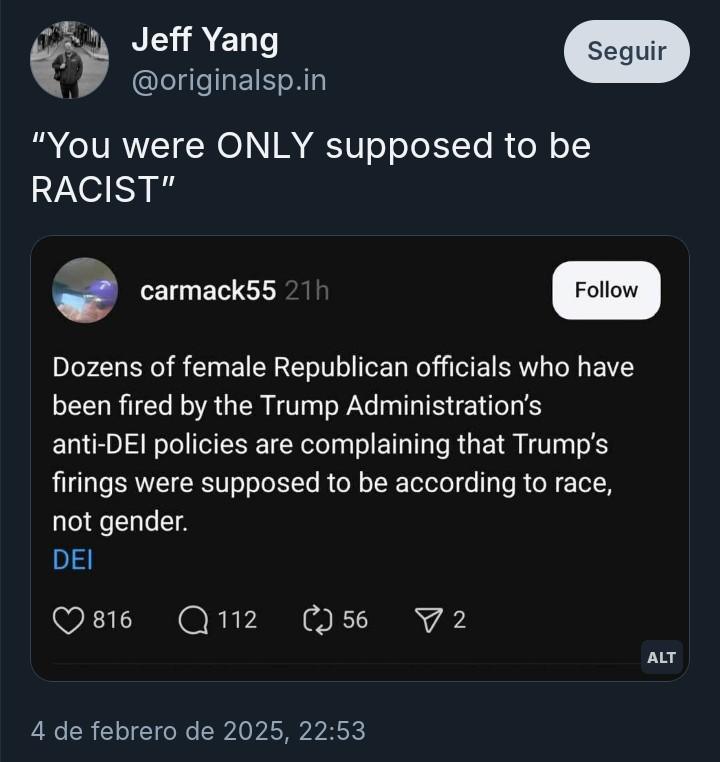The width and height of the screenshot is (720, 762).
Task: Open the DEI topic link
Action: pyautogui.click(x=73, y=559)
